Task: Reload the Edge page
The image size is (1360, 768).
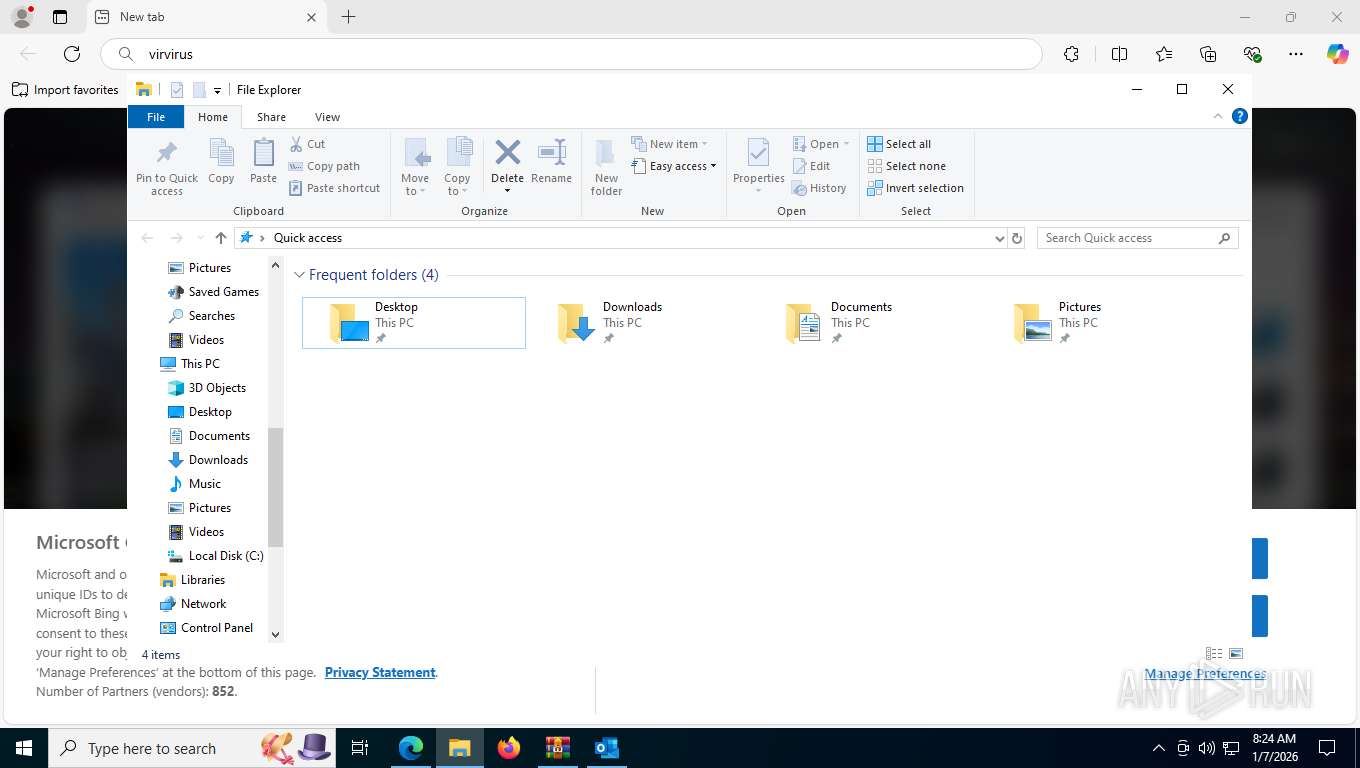Action: (72, 54)
